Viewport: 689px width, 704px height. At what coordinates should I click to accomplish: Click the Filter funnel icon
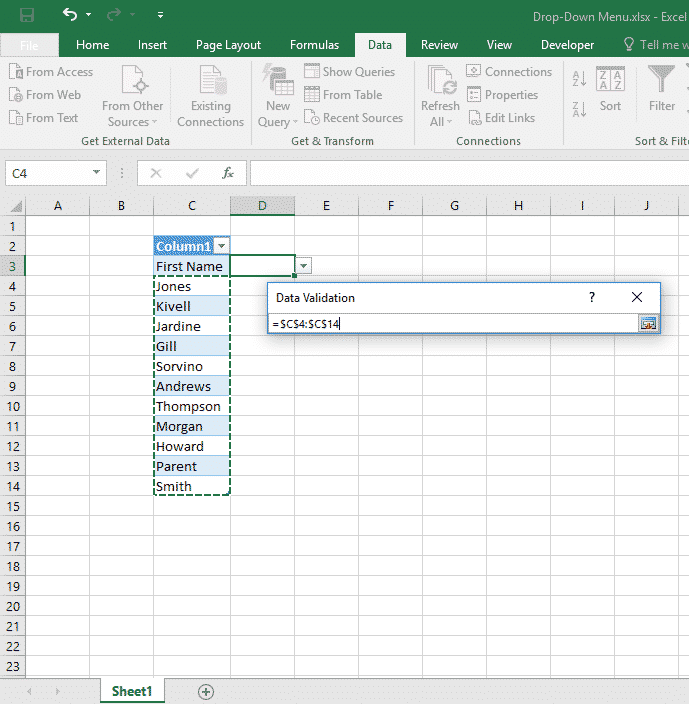[661, 80]
